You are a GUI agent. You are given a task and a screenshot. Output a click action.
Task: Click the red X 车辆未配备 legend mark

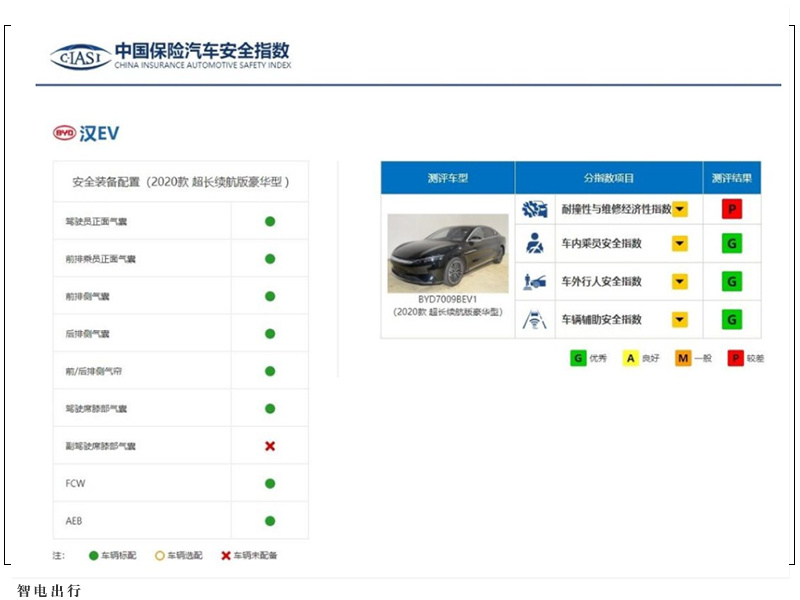click(226, 556)
